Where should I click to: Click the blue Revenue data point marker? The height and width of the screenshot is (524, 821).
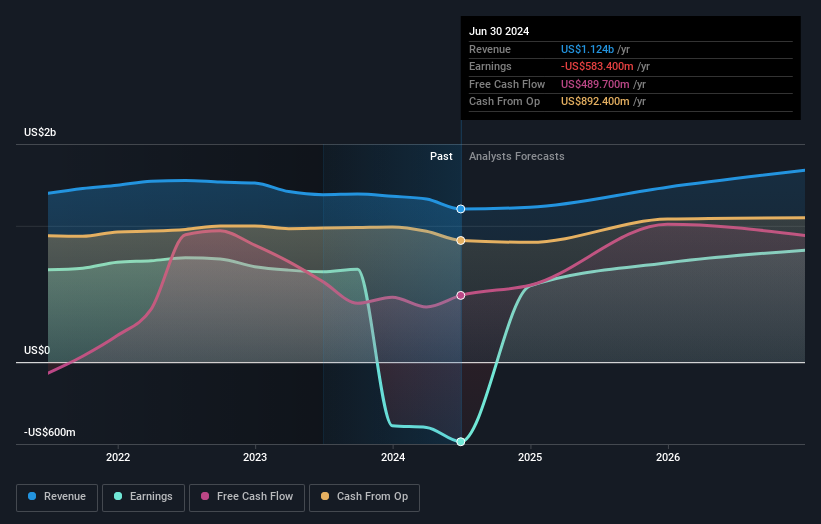tap(461, 209)
